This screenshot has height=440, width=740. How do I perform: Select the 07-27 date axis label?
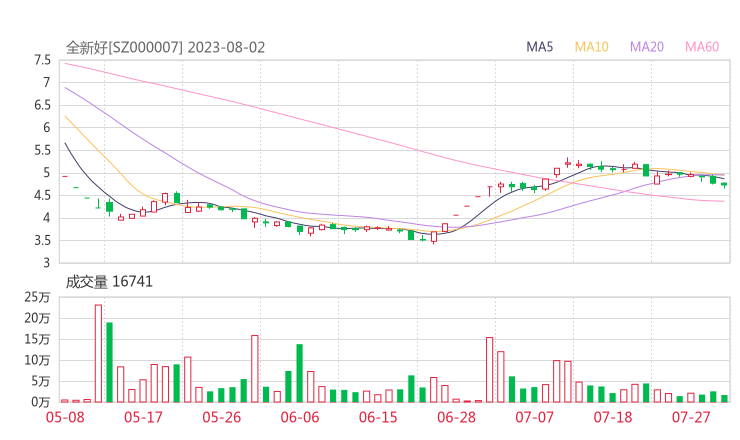point(691,417)
